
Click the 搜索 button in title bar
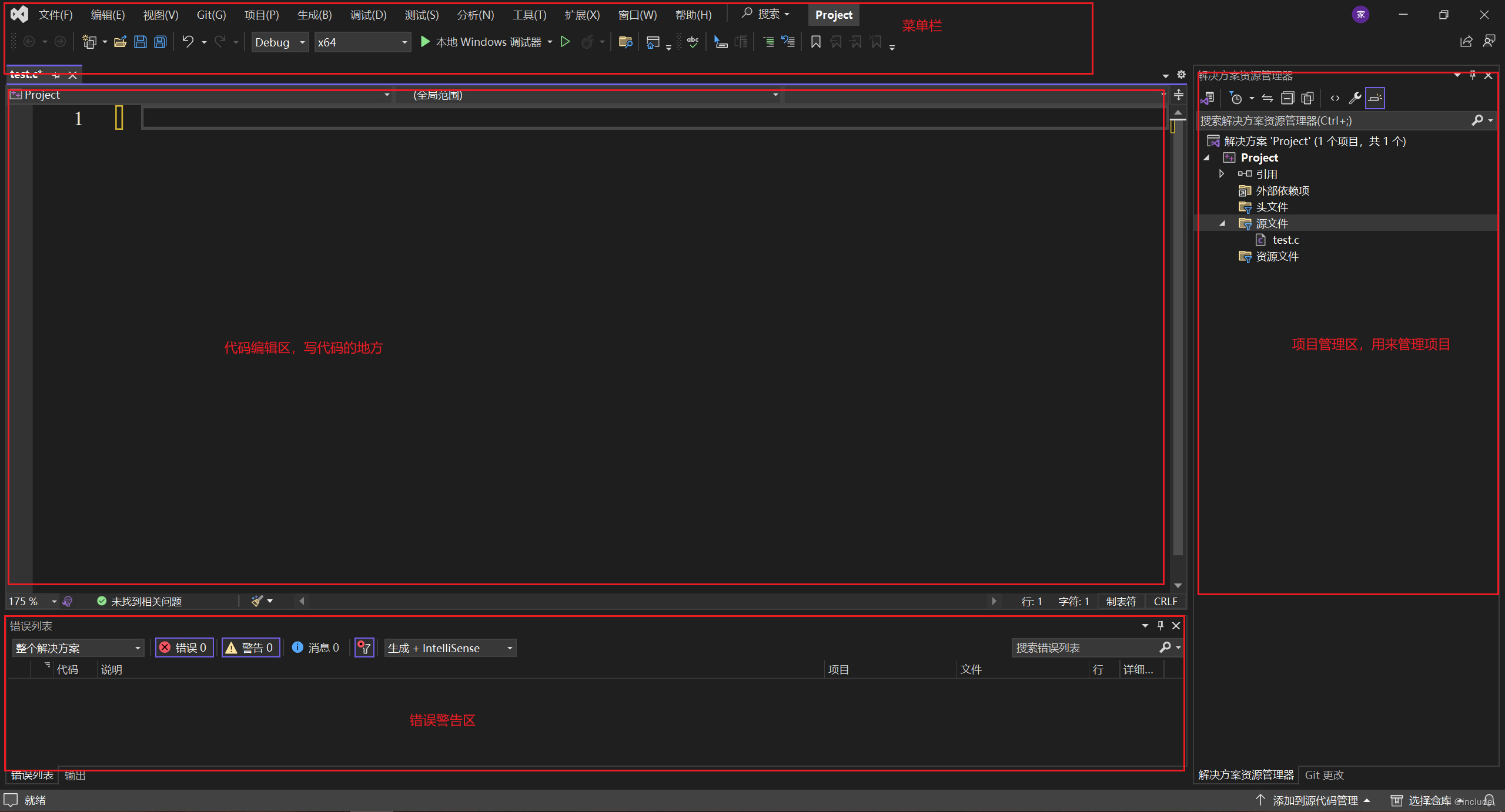tap(765, 14)
